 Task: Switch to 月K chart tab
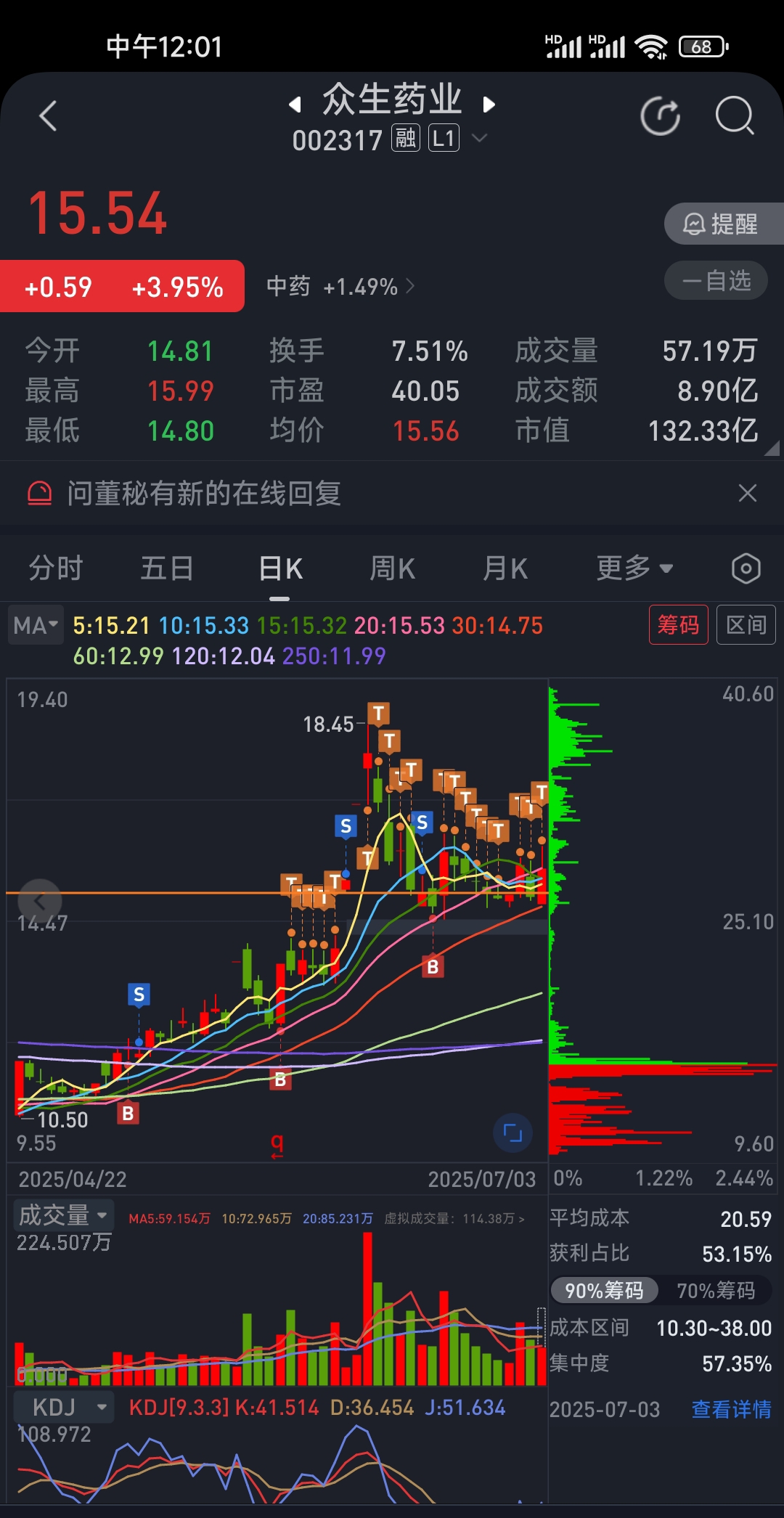[x=505, y=568]
